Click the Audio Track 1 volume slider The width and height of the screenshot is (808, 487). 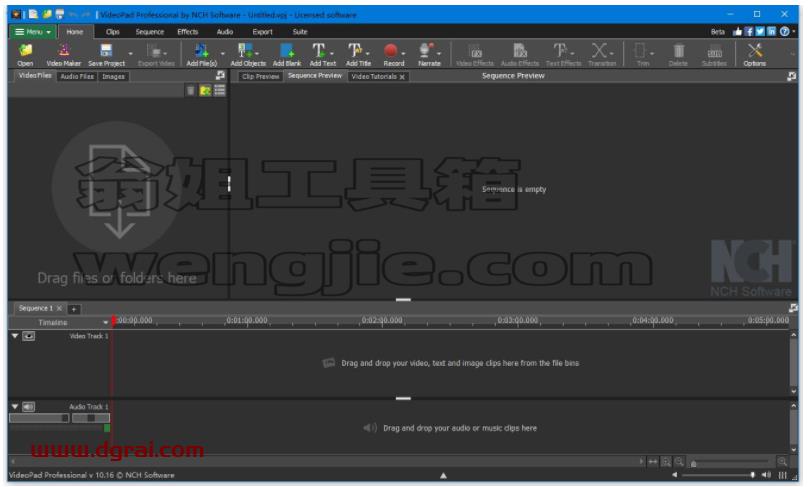pyautogui.click(x=39, y=418)
